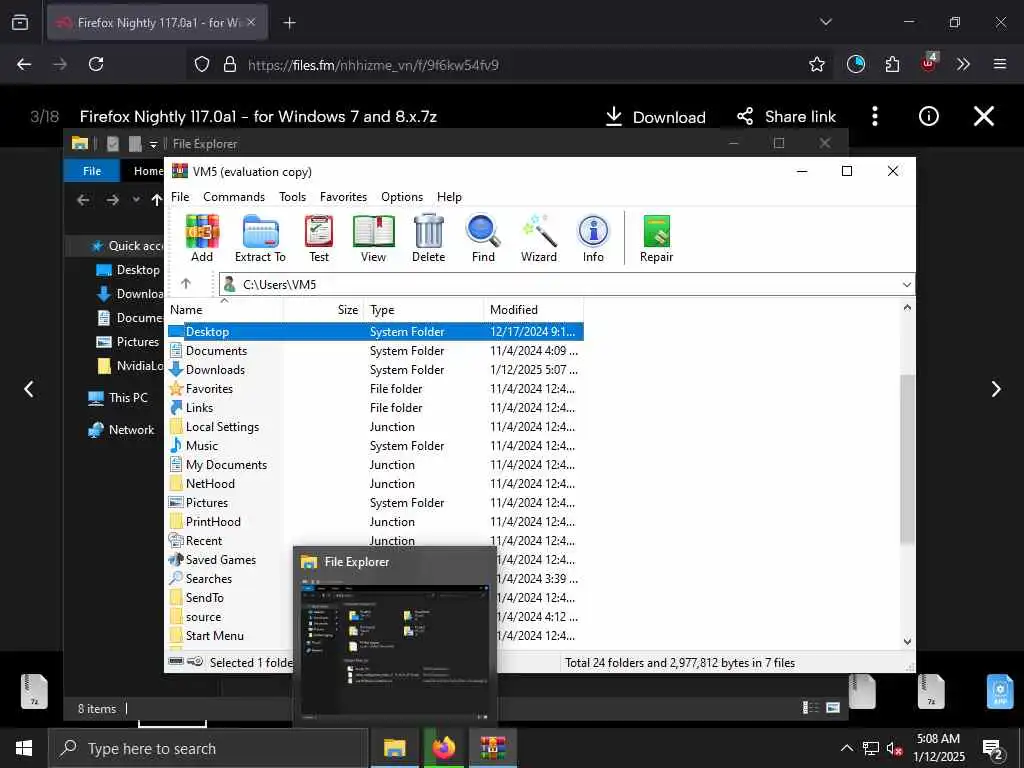Select Pictures in the File Explorer Quick access
Screen dimensions: 1024x768
[x=128, y=342]
